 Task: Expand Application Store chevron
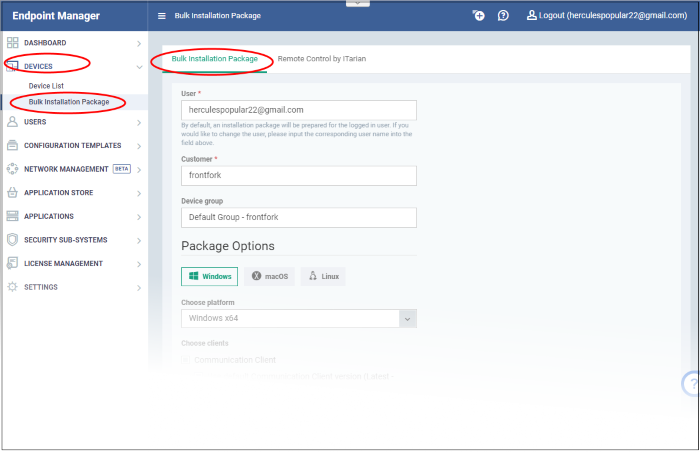(139, 193)
